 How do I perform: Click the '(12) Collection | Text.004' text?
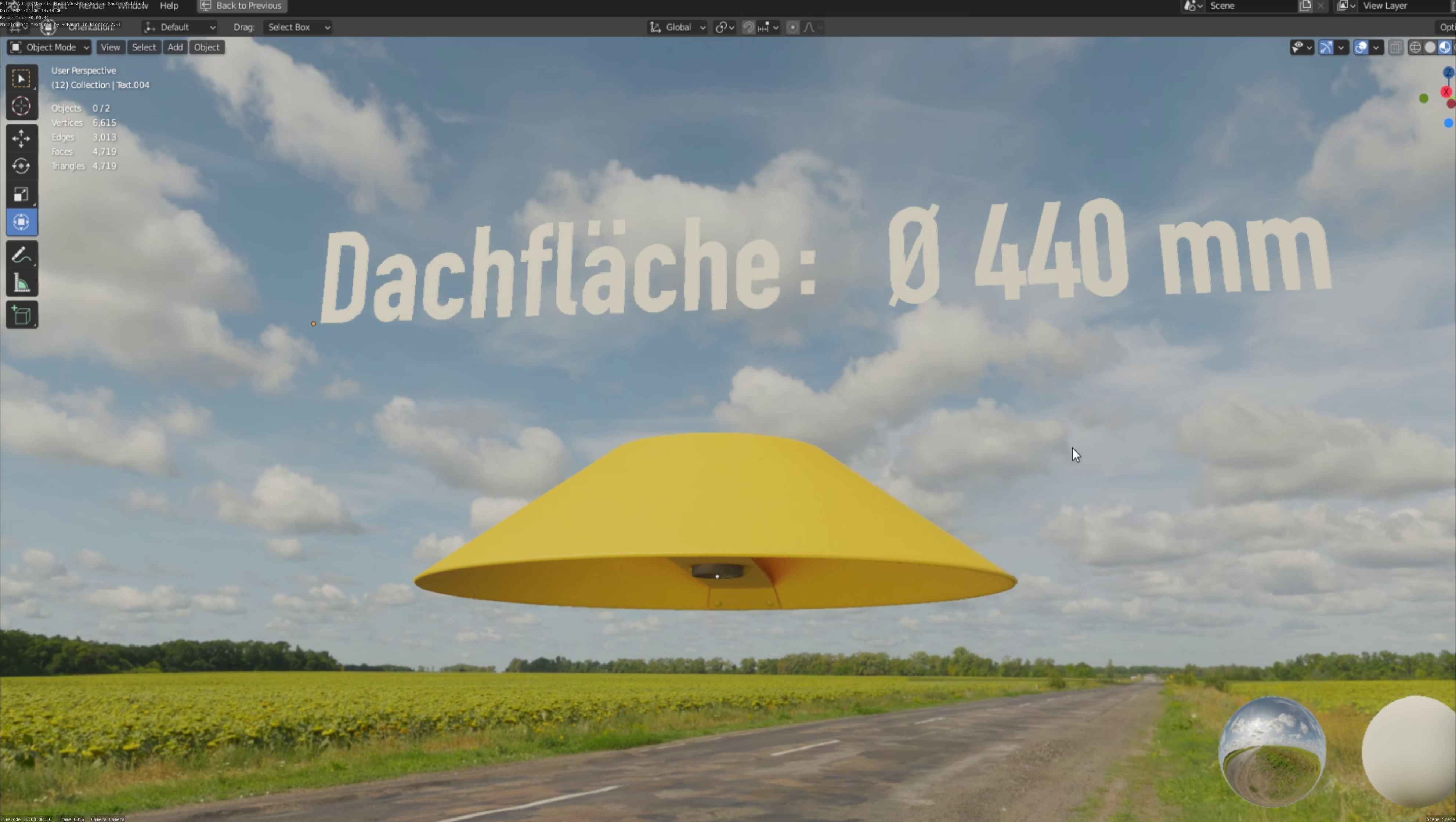coord(101,85)
